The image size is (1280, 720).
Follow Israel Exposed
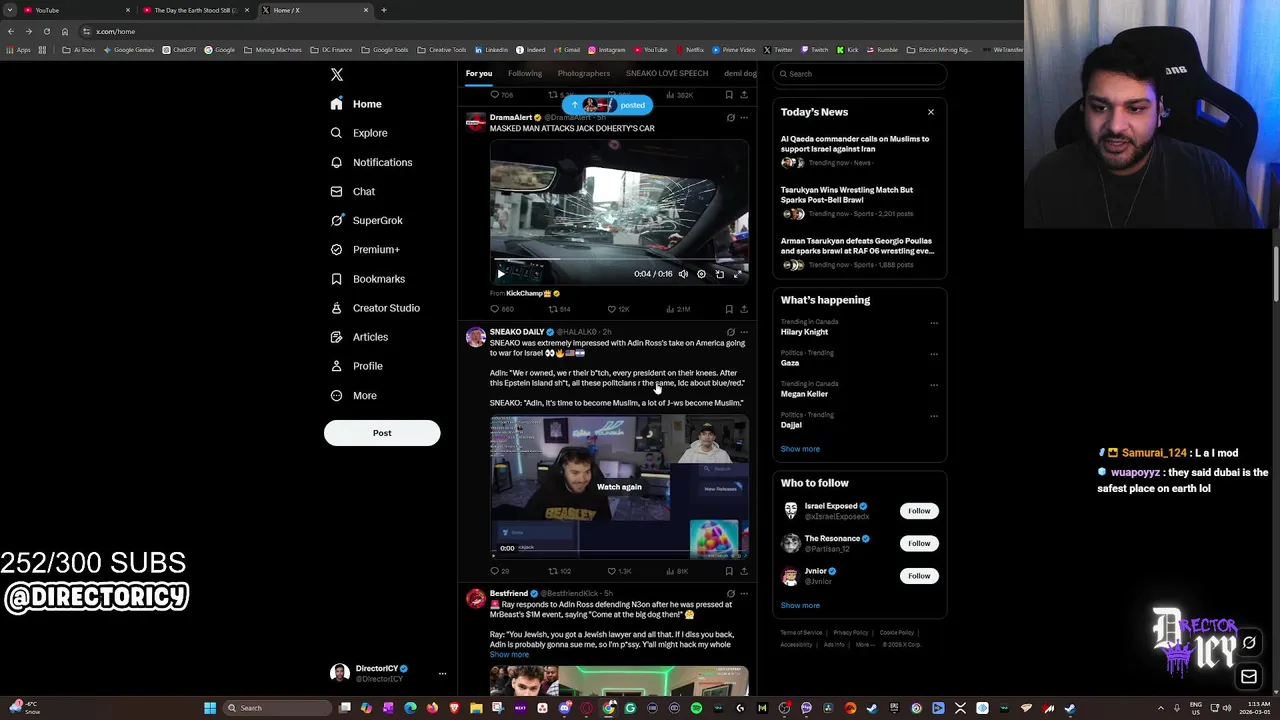pyautogui.click(x=919, y=511)
